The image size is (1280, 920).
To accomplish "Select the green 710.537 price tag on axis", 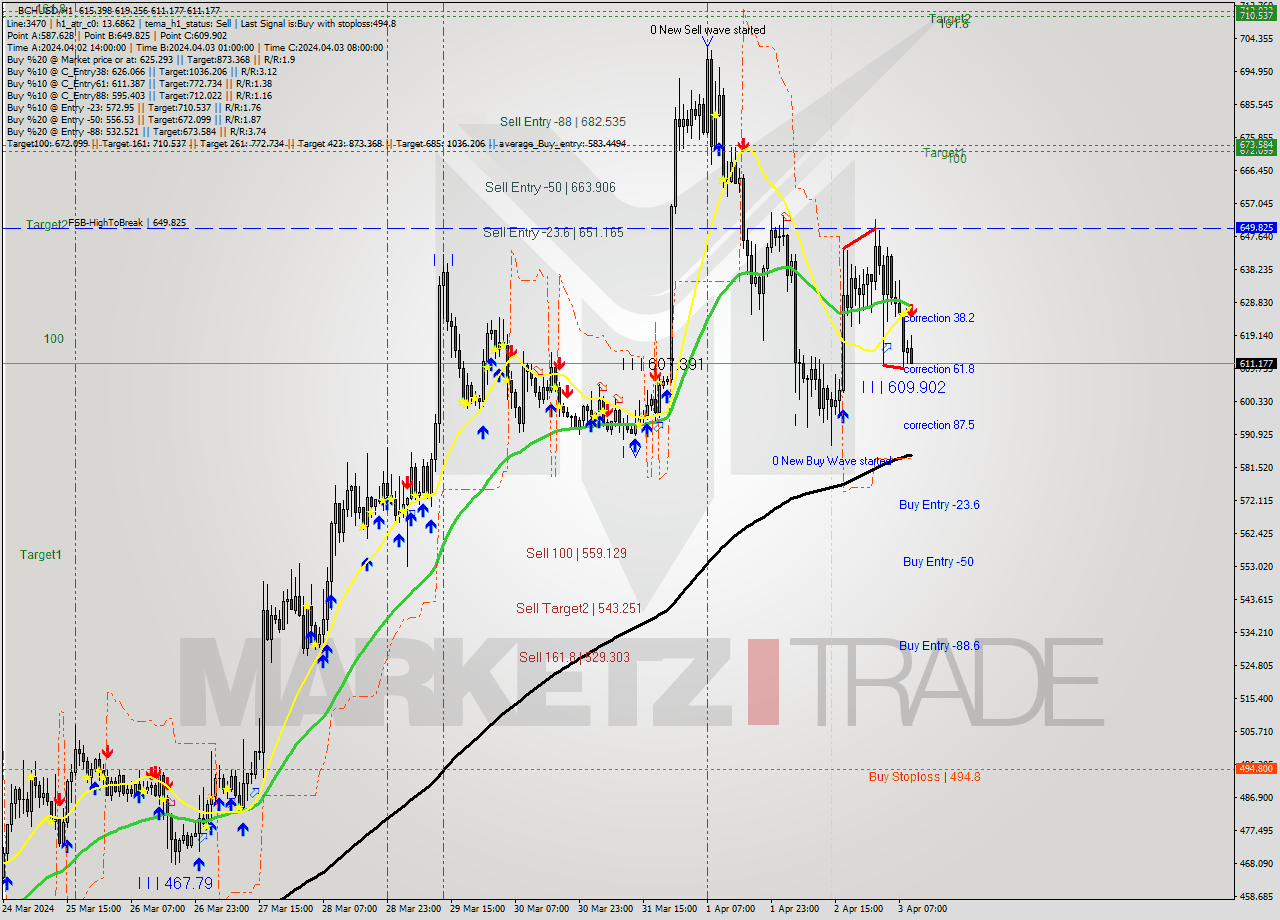I will coord(1256,15).
